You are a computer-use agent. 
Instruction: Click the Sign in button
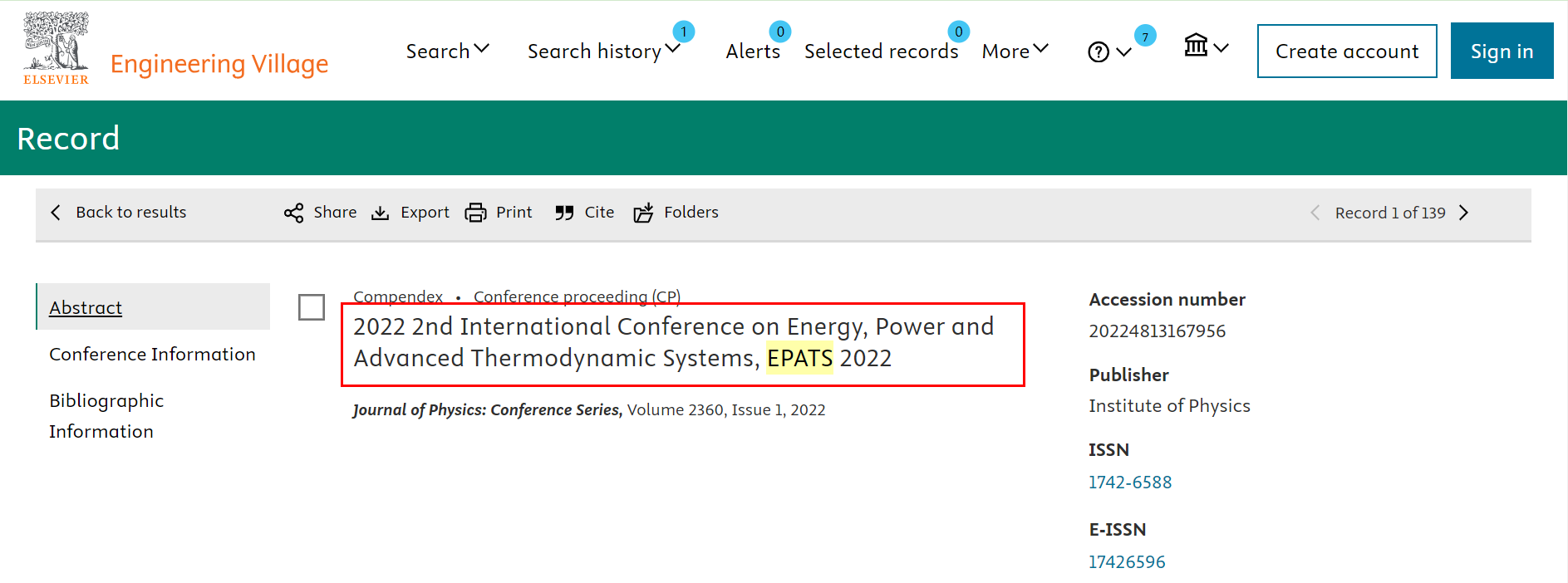[1502, 51]
